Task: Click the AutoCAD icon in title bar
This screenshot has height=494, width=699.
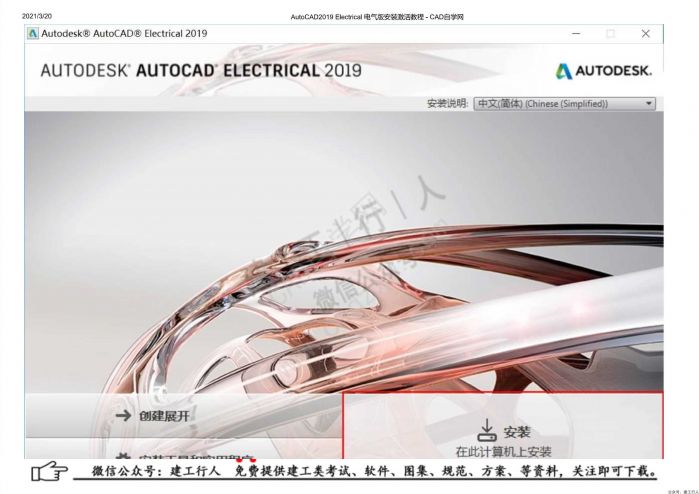Action: pyautogui.click(x=33, y=33)
